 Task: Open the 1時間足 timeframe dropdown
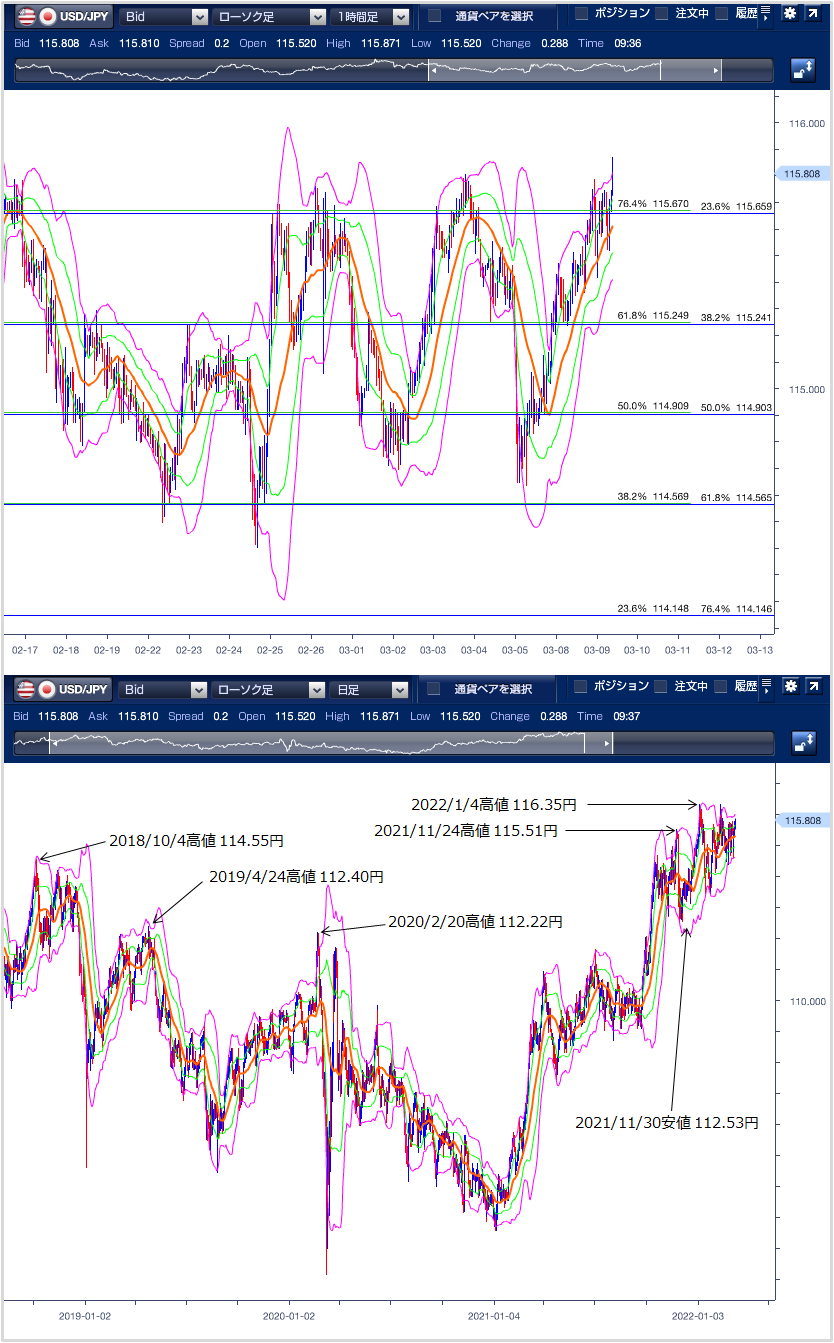[x=371, y=16]
